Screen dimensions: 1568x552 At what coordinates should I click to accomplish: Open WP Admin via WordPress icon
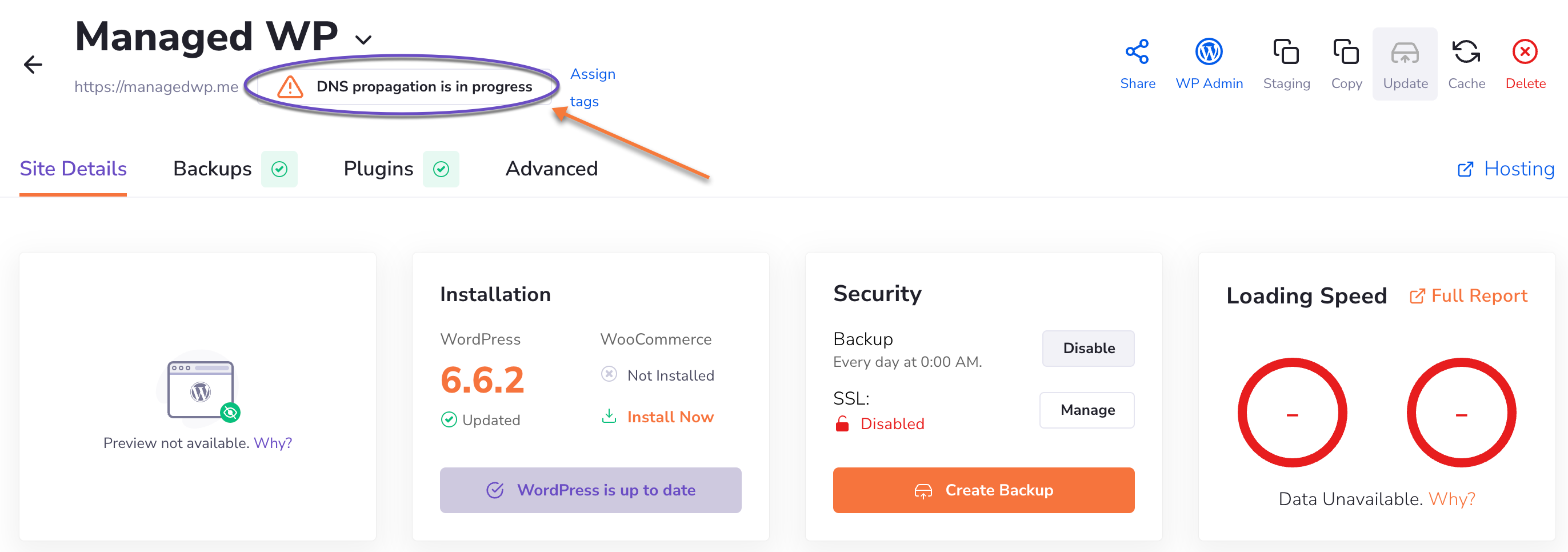coord(1209,53)
